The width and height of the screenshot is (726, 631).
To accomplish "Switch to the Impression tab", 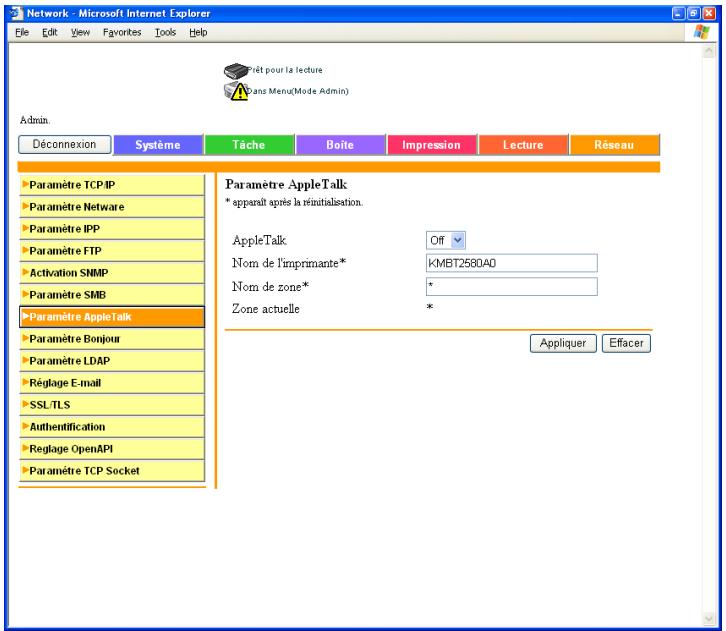I will [x=432, y=145].
